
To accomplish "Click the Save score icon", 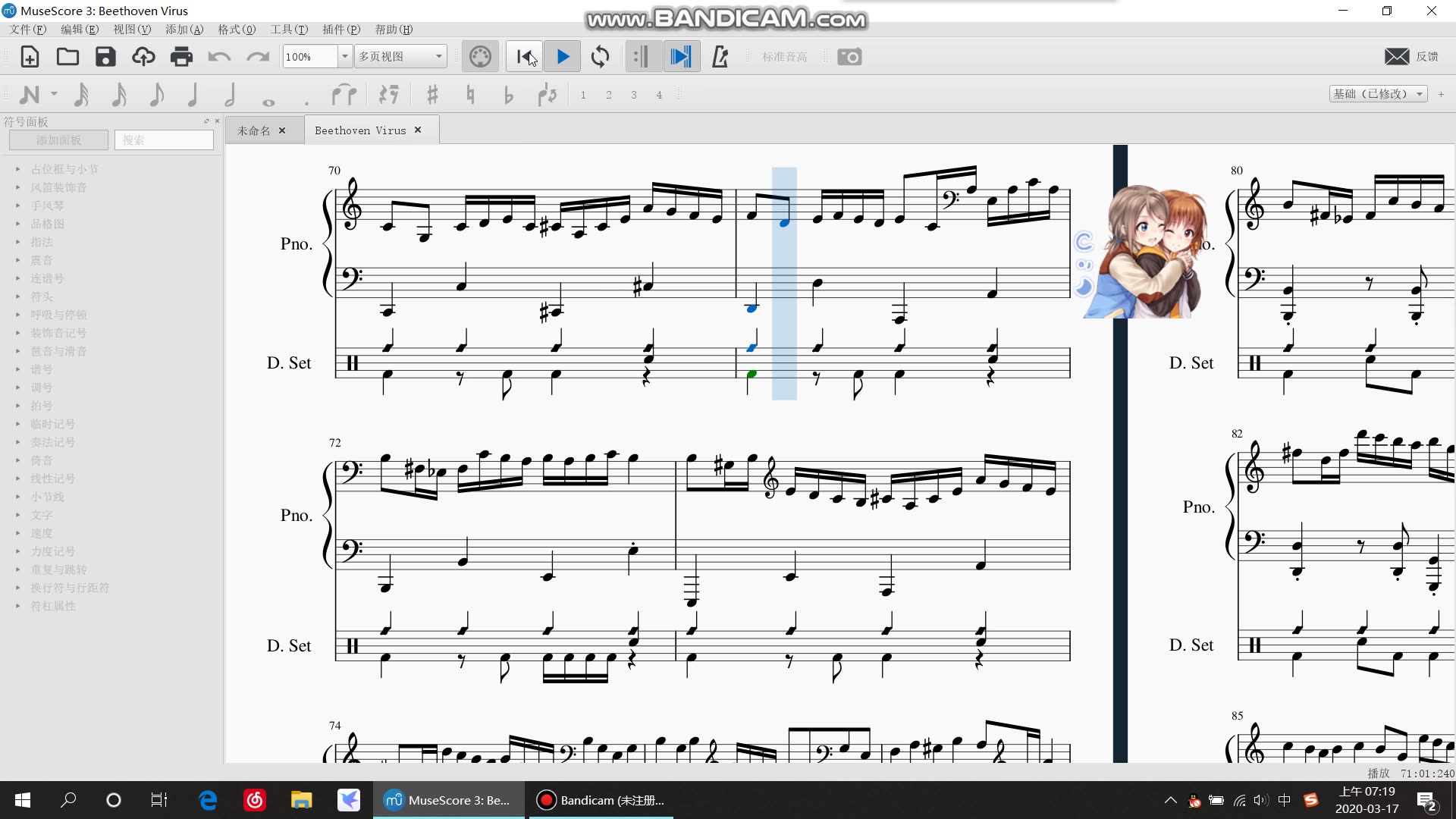I will (105, 57).
